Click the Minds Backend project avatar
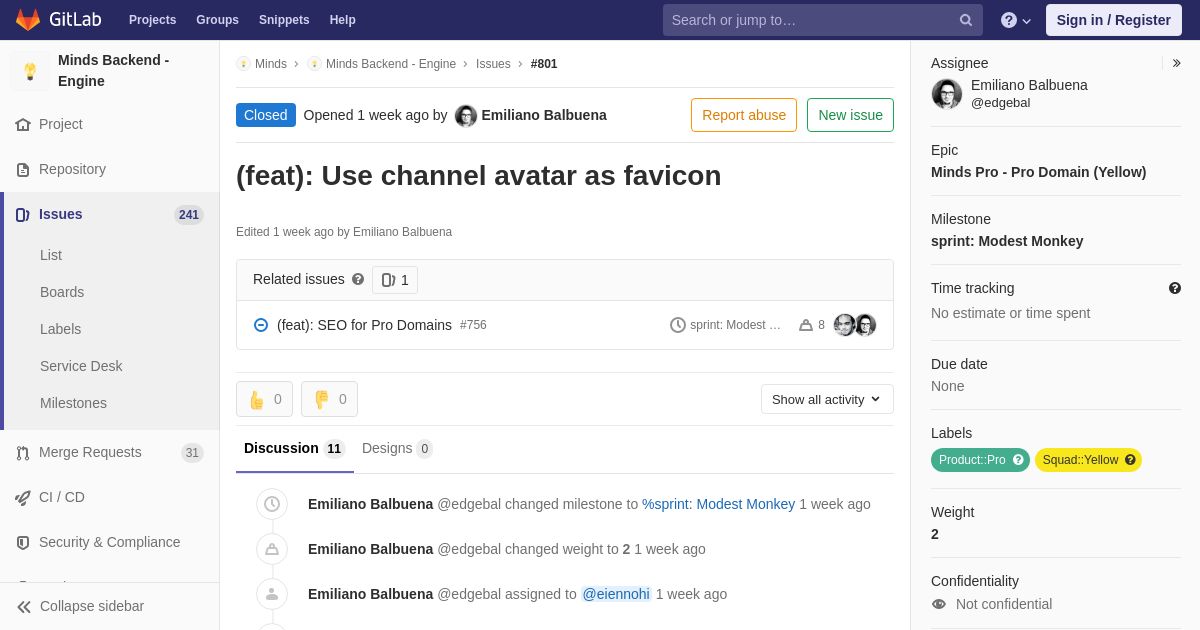Image resolution: width=1200 pixels, height=630 pixels. click(30, 71)
